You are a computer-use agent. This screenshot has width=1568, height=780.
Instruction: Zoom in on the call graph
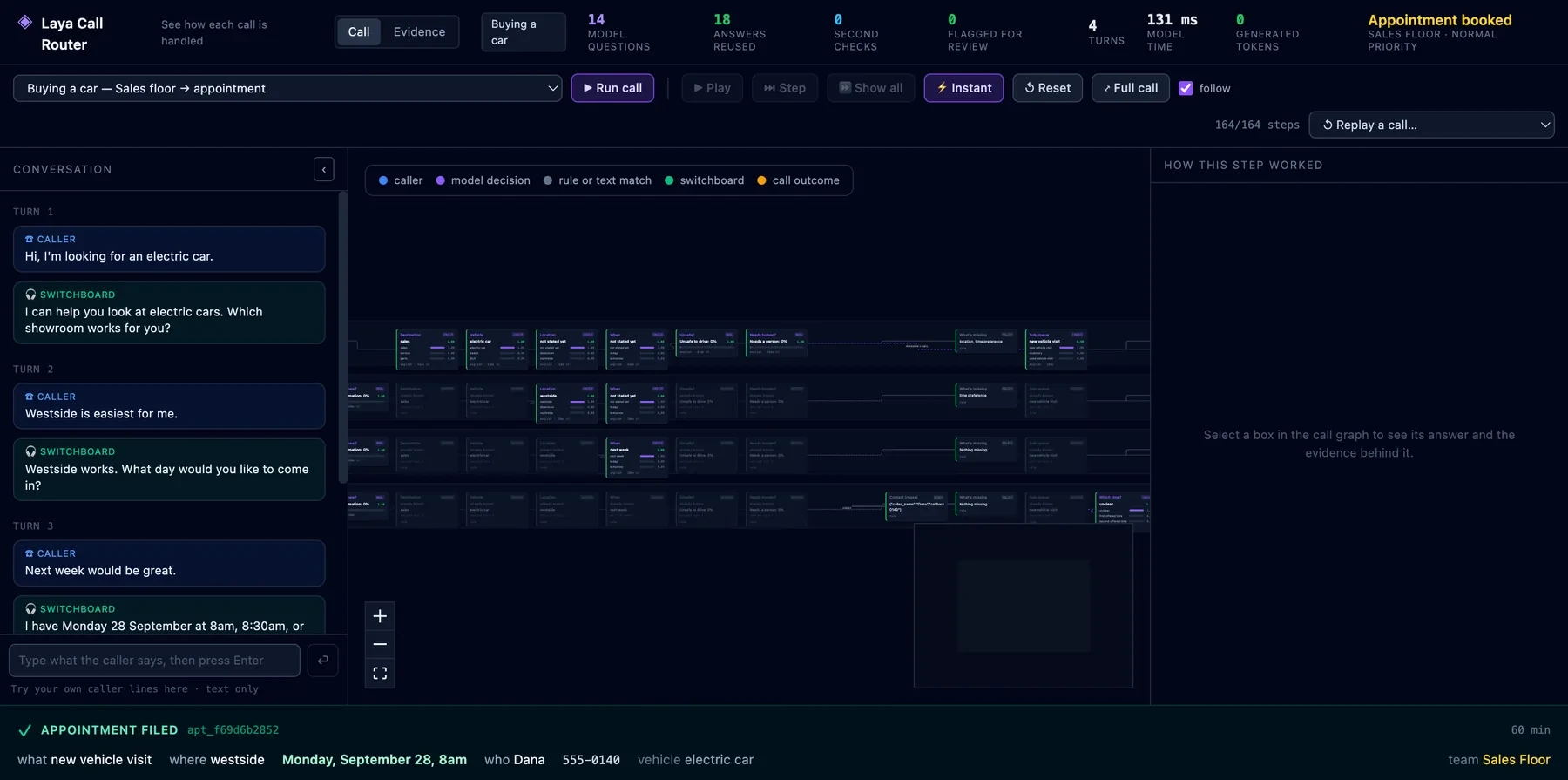380,616
